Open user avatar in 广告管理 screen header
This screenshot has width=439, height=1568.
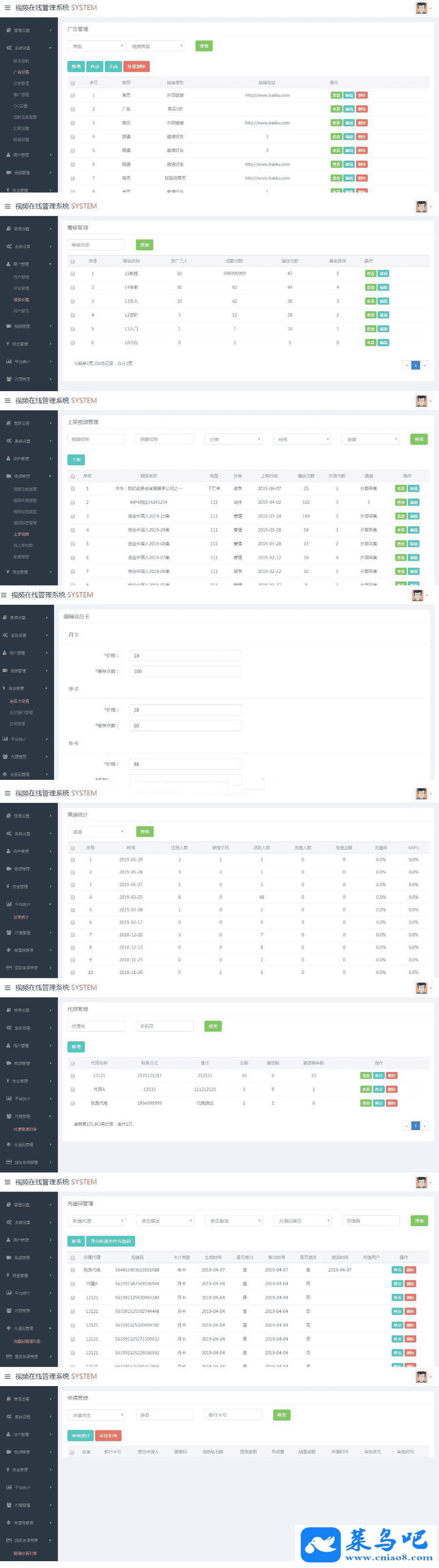click(x=421, y=8)
